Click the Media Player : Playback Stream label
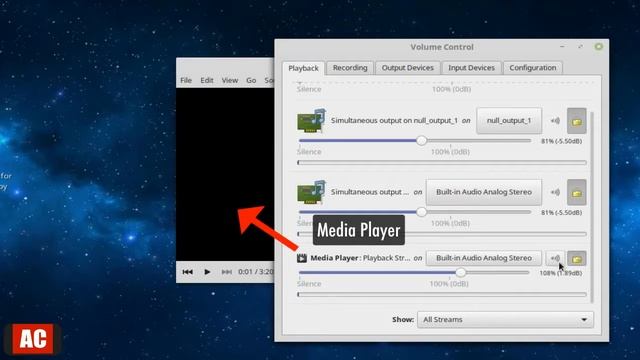This screenshot has height=360, width=640. 360,258
